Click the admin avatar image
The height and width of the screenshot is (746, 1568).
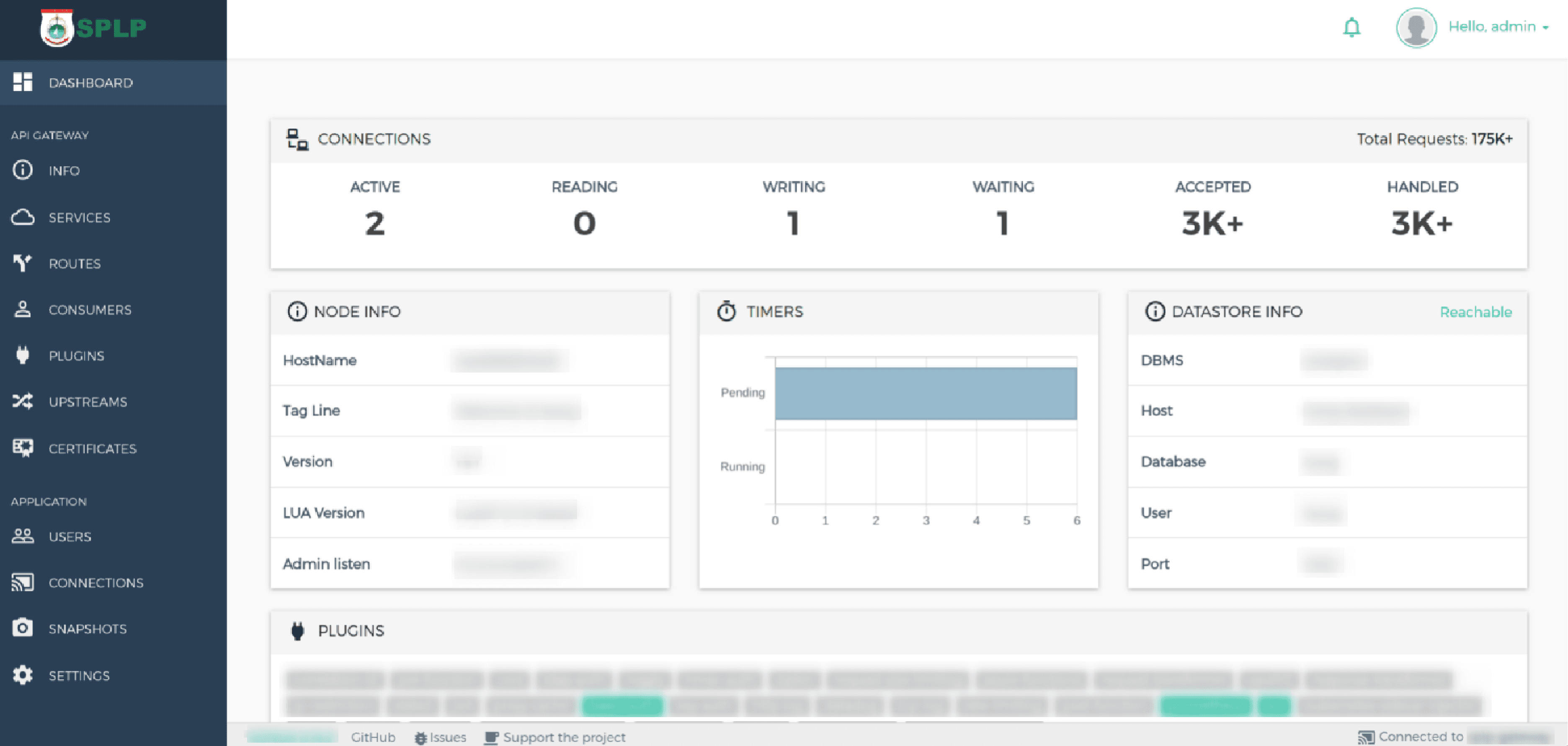click(1416, 27)
